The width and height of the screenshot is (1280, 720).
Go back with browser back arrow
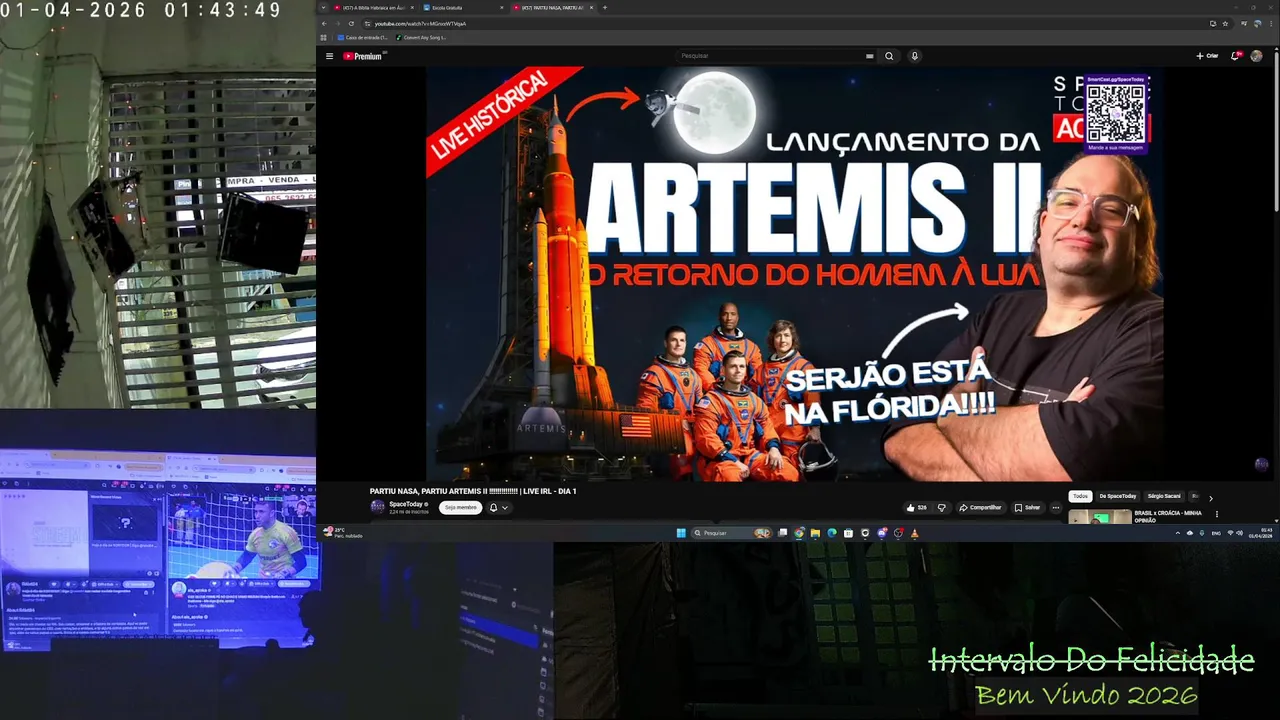tap(324, 23)
